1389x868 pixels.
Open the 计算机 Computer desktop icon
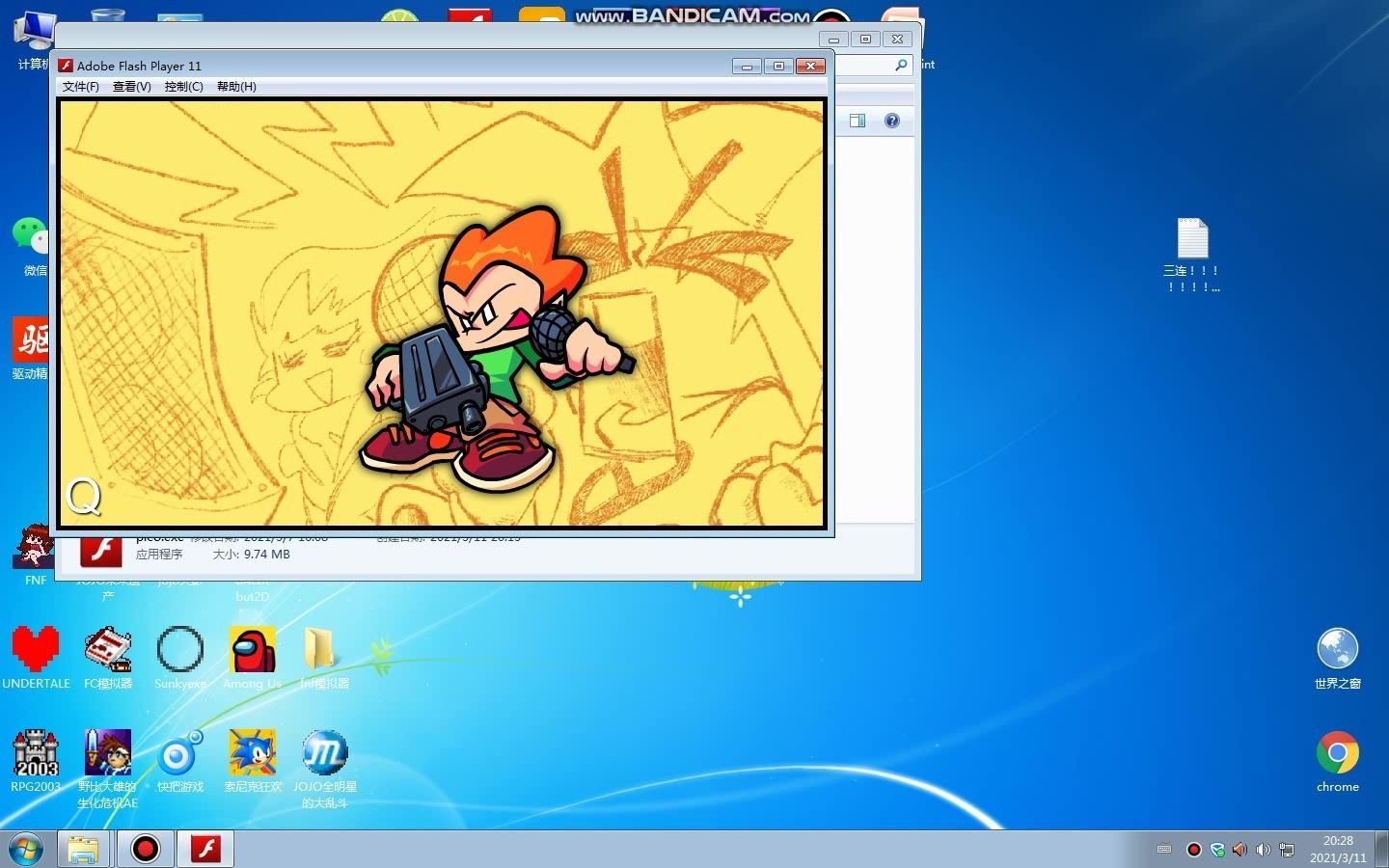point(35,41)
